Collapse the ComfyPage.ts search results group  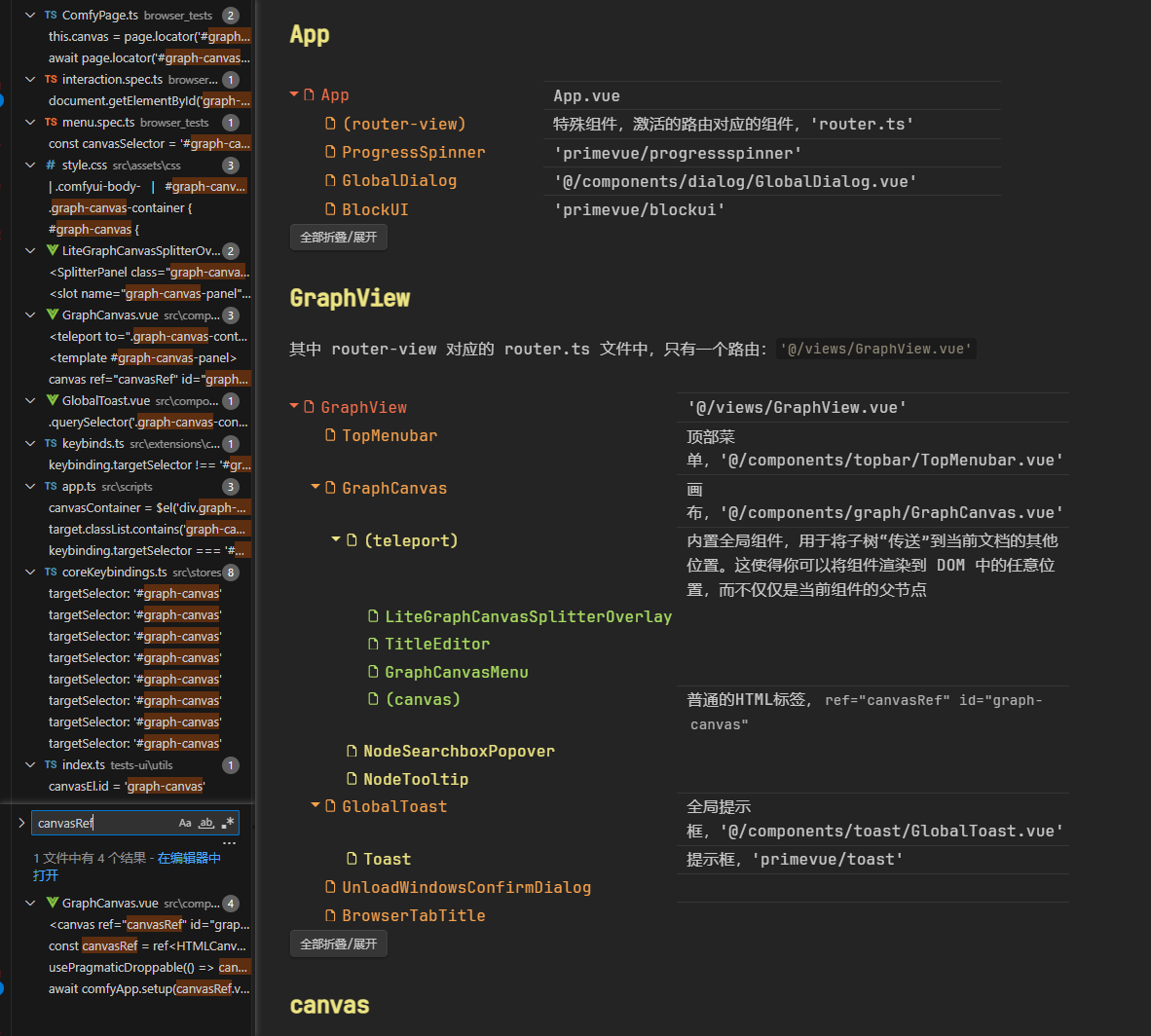coord(30,16)
